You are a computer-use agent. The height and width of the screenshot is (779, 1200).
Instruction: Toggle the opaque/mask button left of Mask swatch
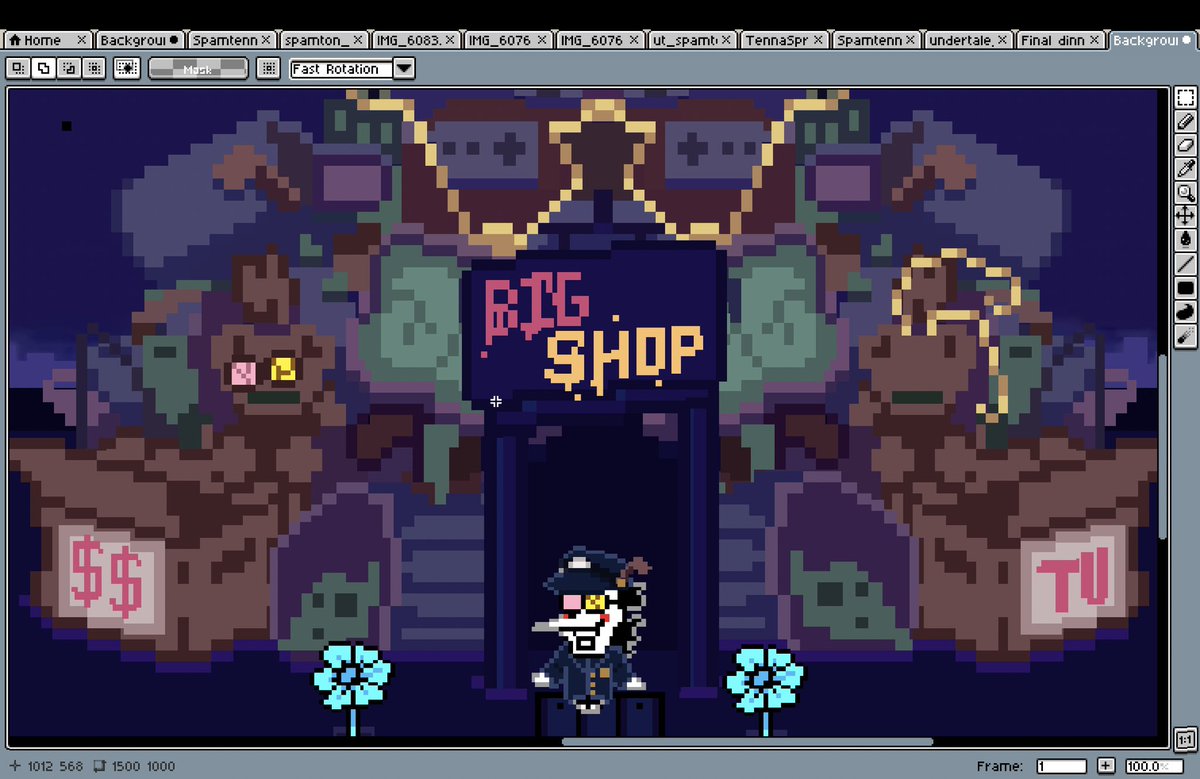pos(127,68)
